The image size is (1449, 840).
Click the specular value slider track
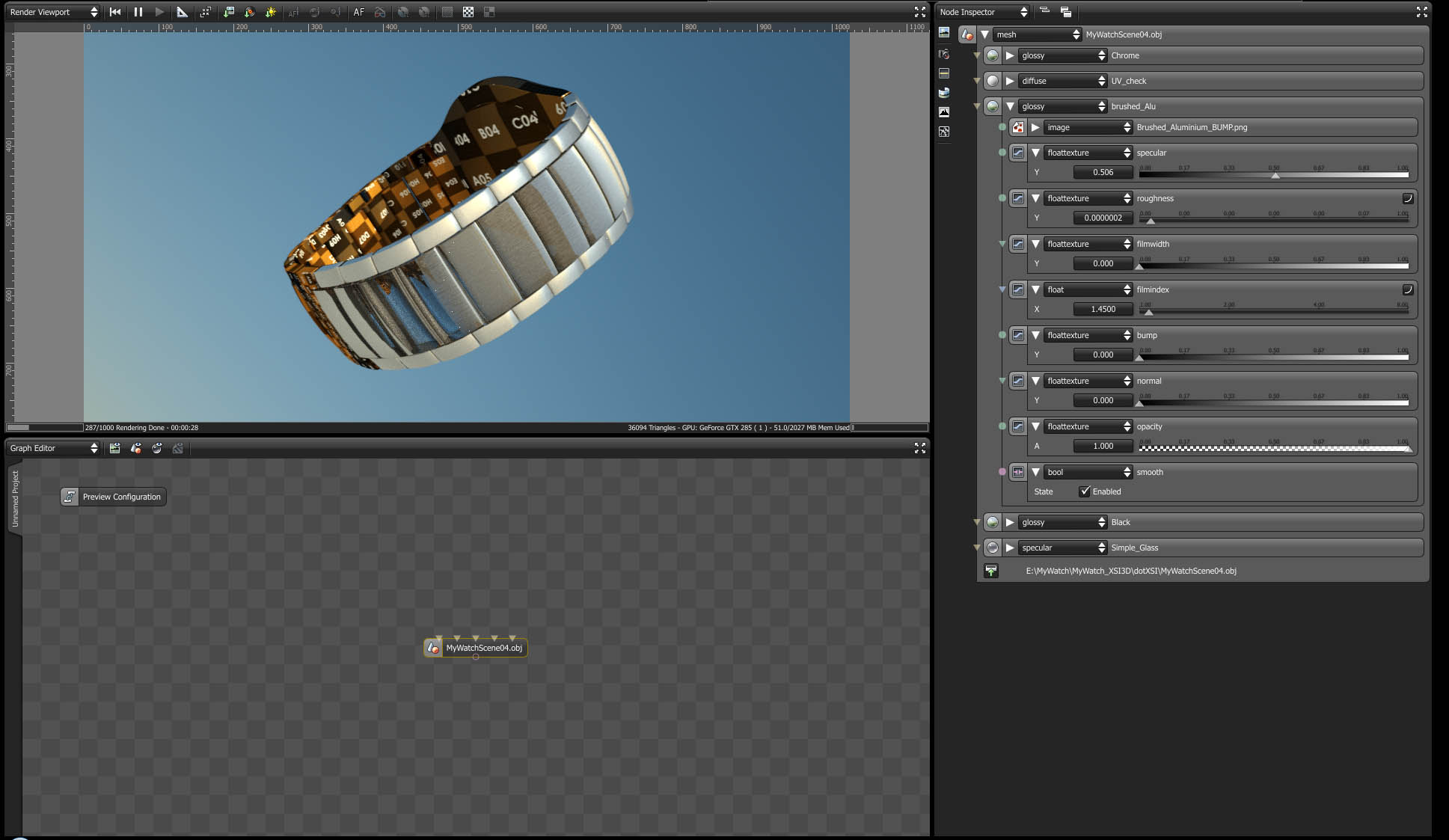point(1273,175)
